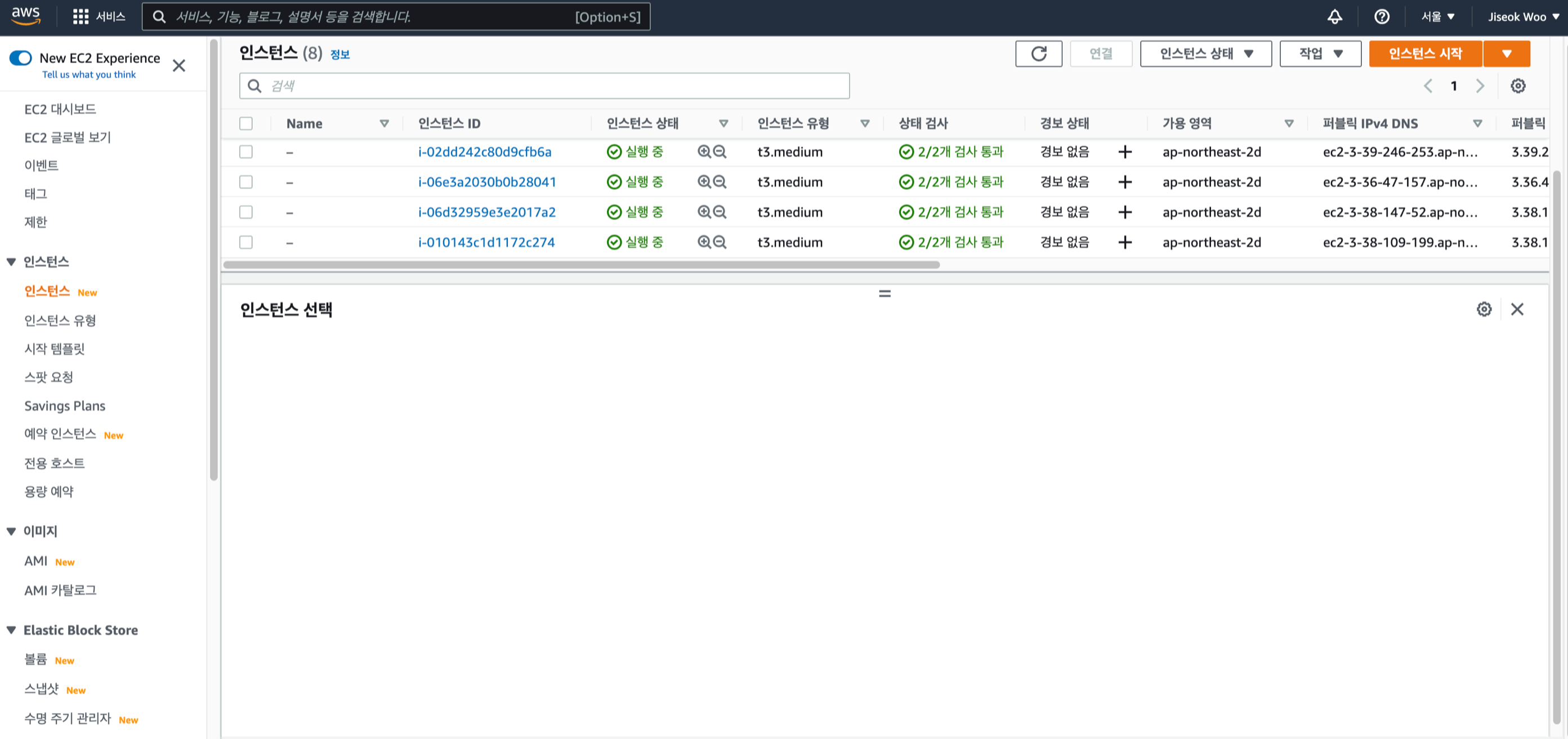The image size is (1568, 739).
Task: Open detail panel settings gear icon
Action: point(1484,309)
